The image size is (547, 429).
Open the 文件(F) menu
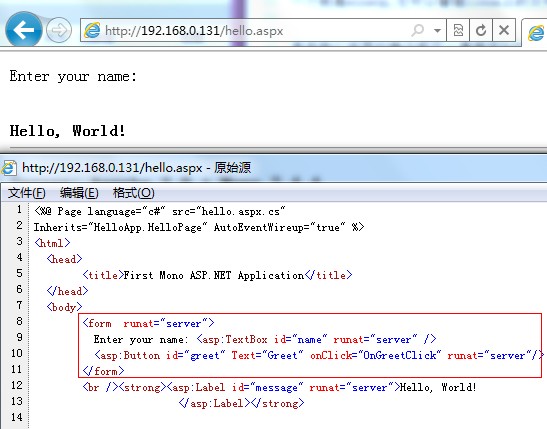[27, 193]
